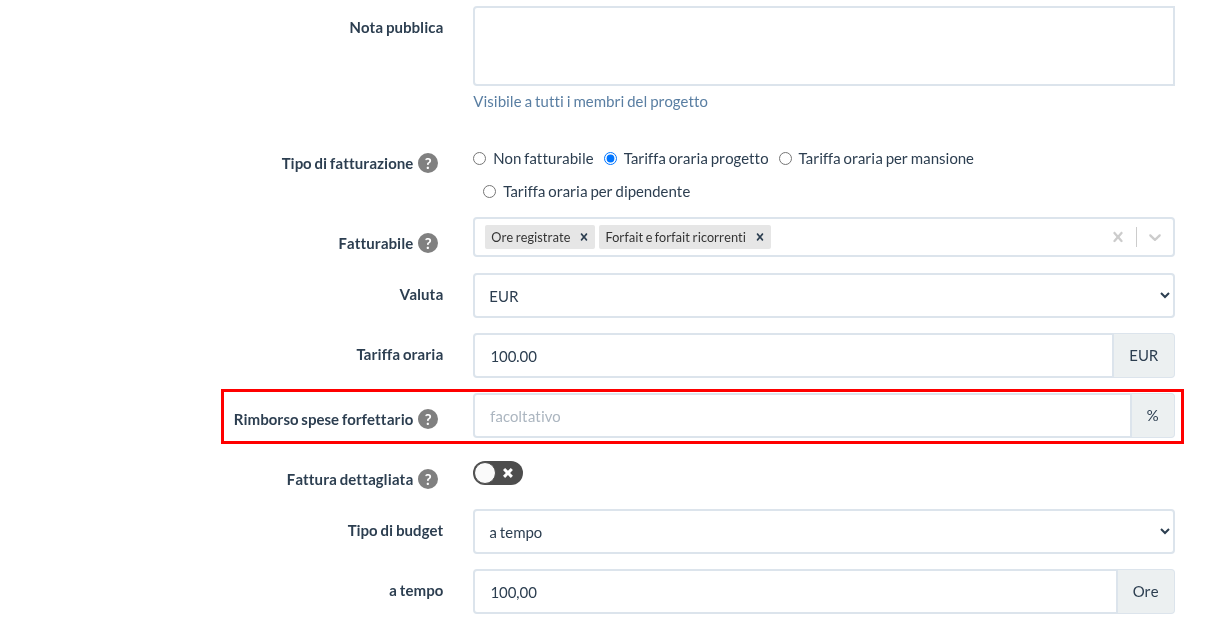Screen dimensions: 1215x627
Task: Remove the 'Ore registrate' tag
Action: tap(584, 237)
